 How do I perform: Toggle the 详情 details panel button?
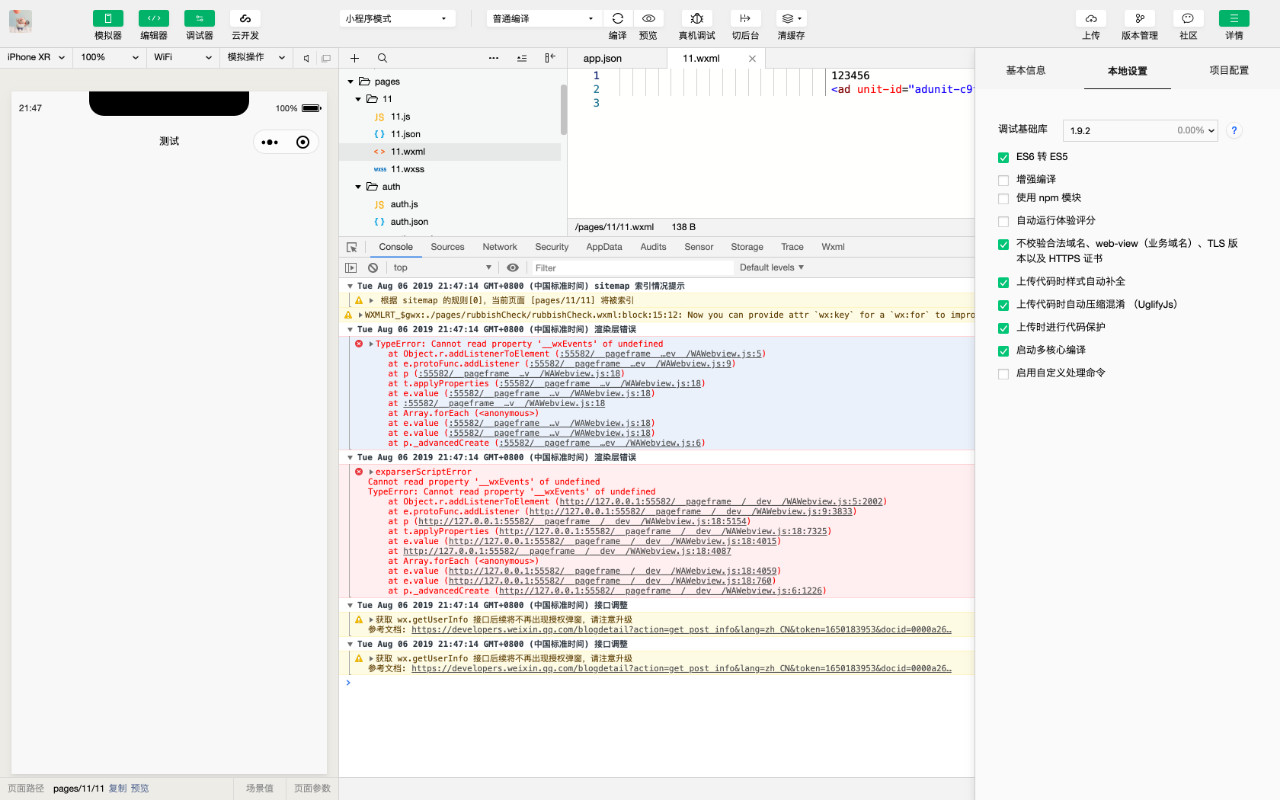(x=1234, y=18)
